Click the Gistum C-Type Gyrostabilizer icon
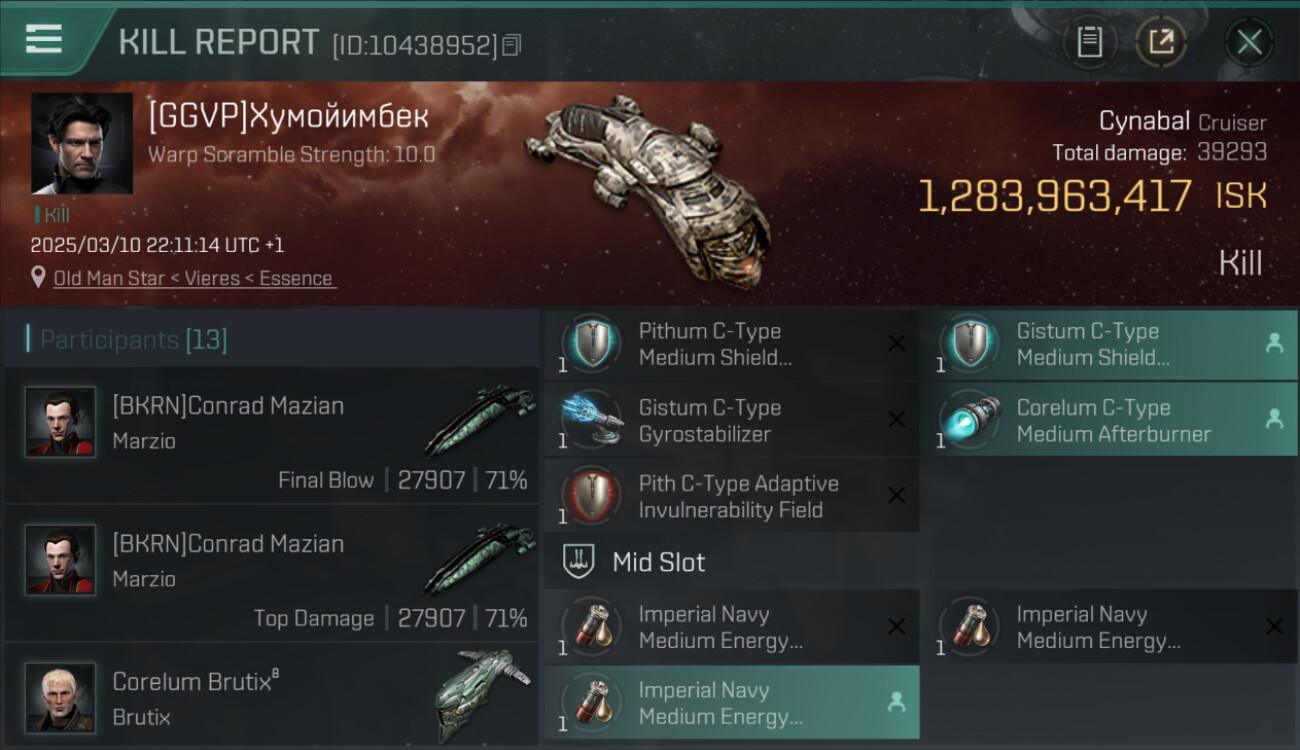Viewport: 1300px width, 750px height. (591, 420)
